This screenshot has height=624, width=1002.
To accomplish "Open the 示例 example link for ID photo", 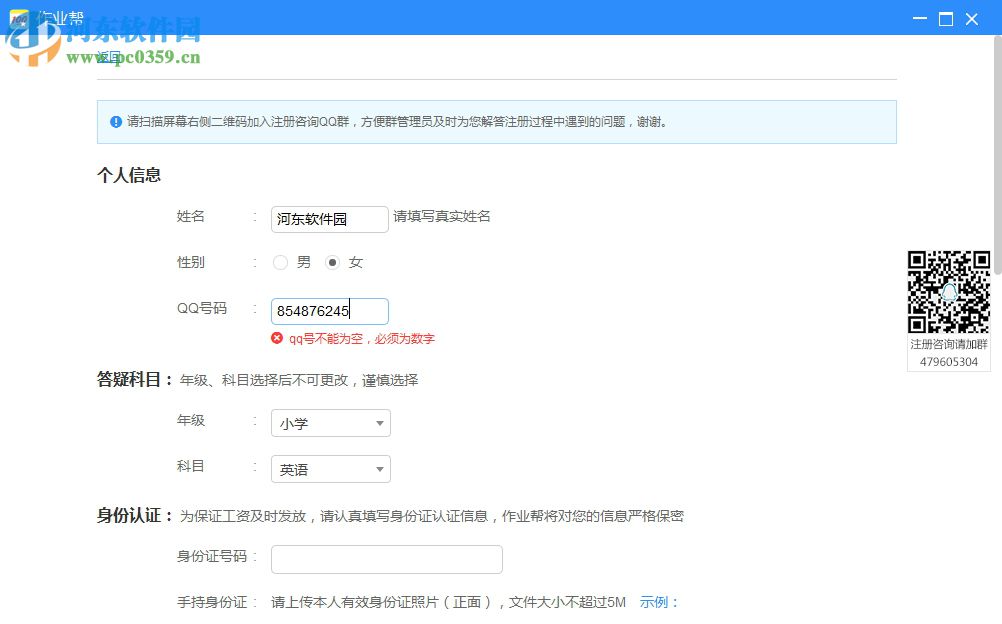I will (656, 603).
